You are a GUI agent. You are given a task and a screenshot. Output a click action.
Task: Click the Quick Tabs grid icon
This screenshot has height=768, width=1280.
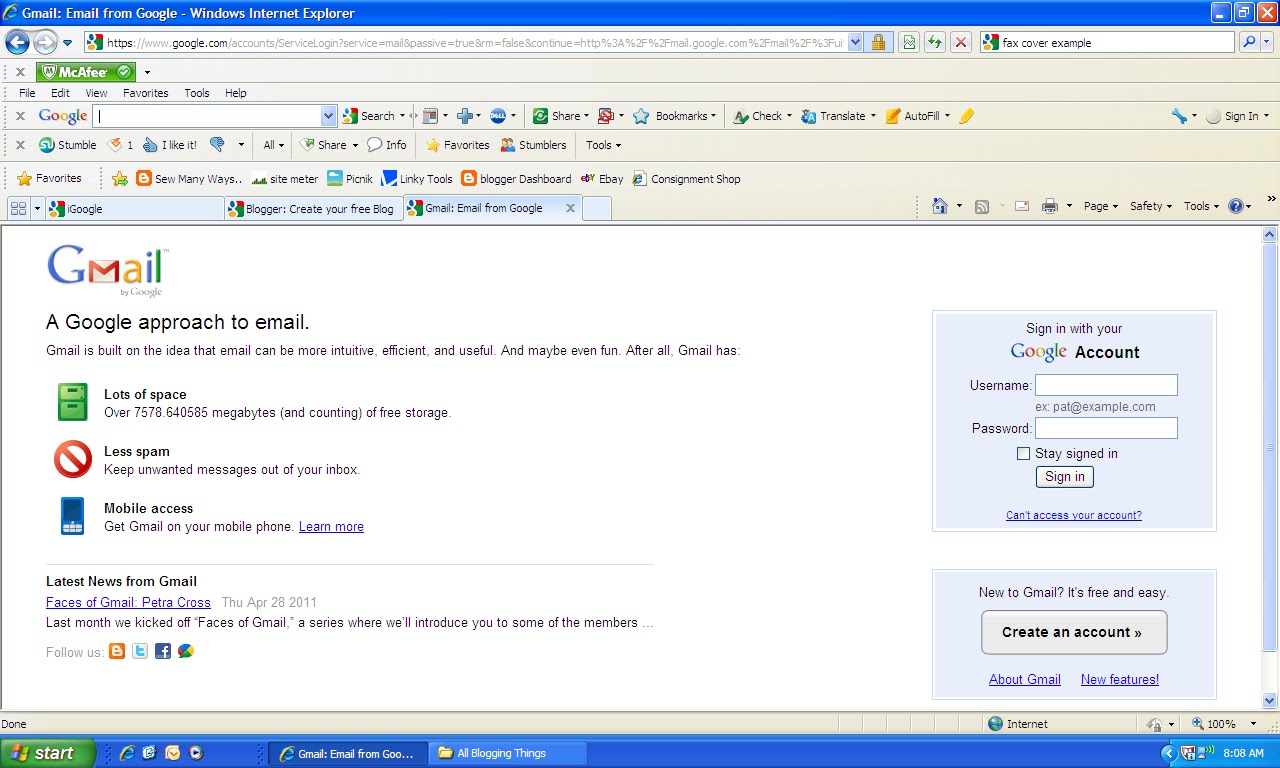pyautogui.click(x=18, y=208)
